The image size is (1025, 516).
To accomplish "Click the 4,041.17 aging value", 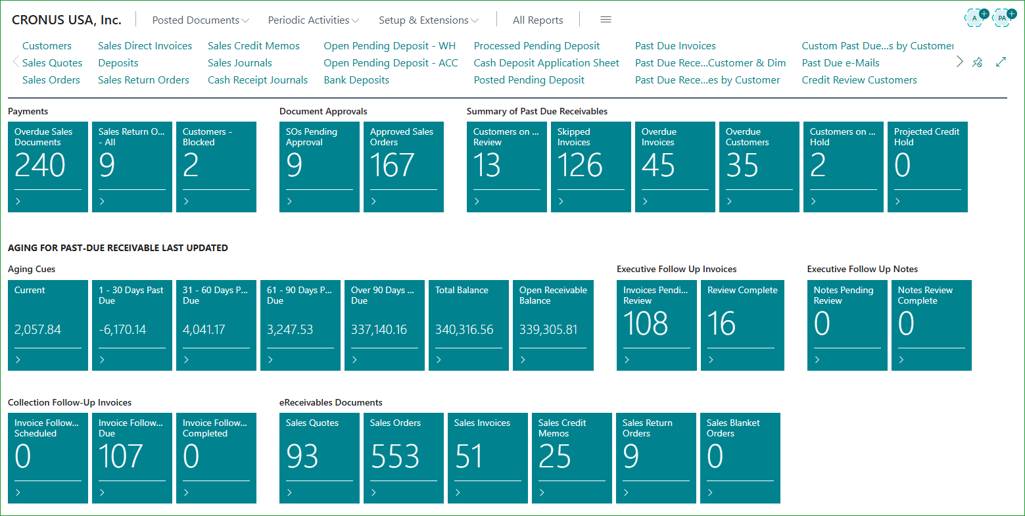I will pos(204,330).
